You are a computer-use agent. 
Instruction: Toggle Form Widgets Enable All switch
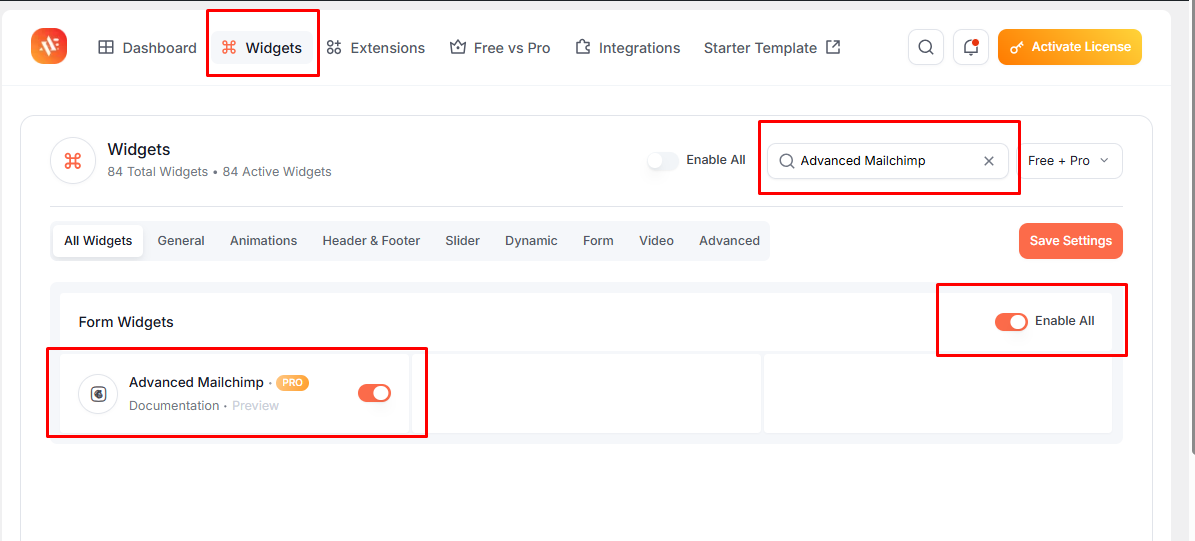(x=1011, y=322)
